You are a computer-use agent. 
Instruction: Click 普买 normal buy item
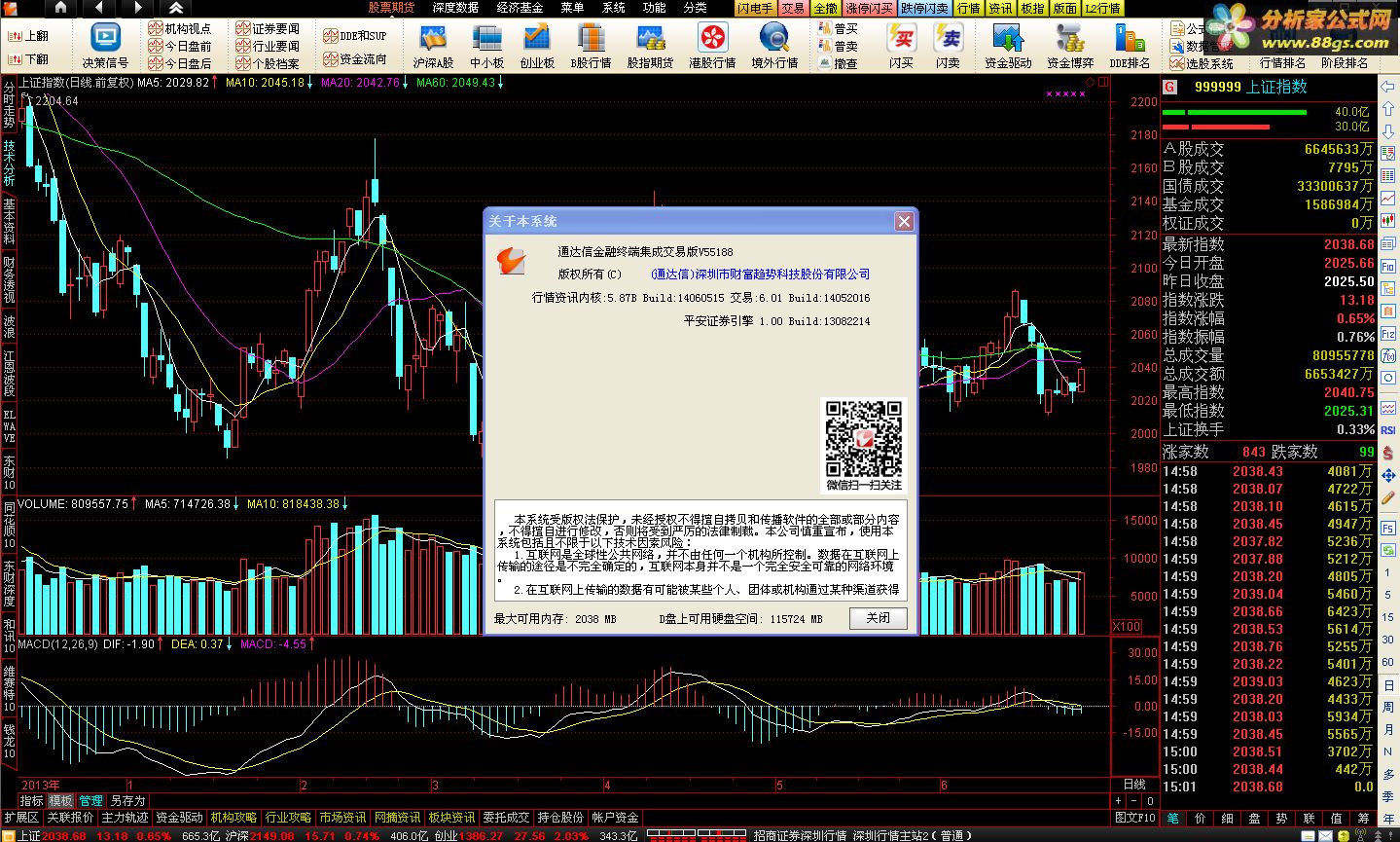click(839, 28)
